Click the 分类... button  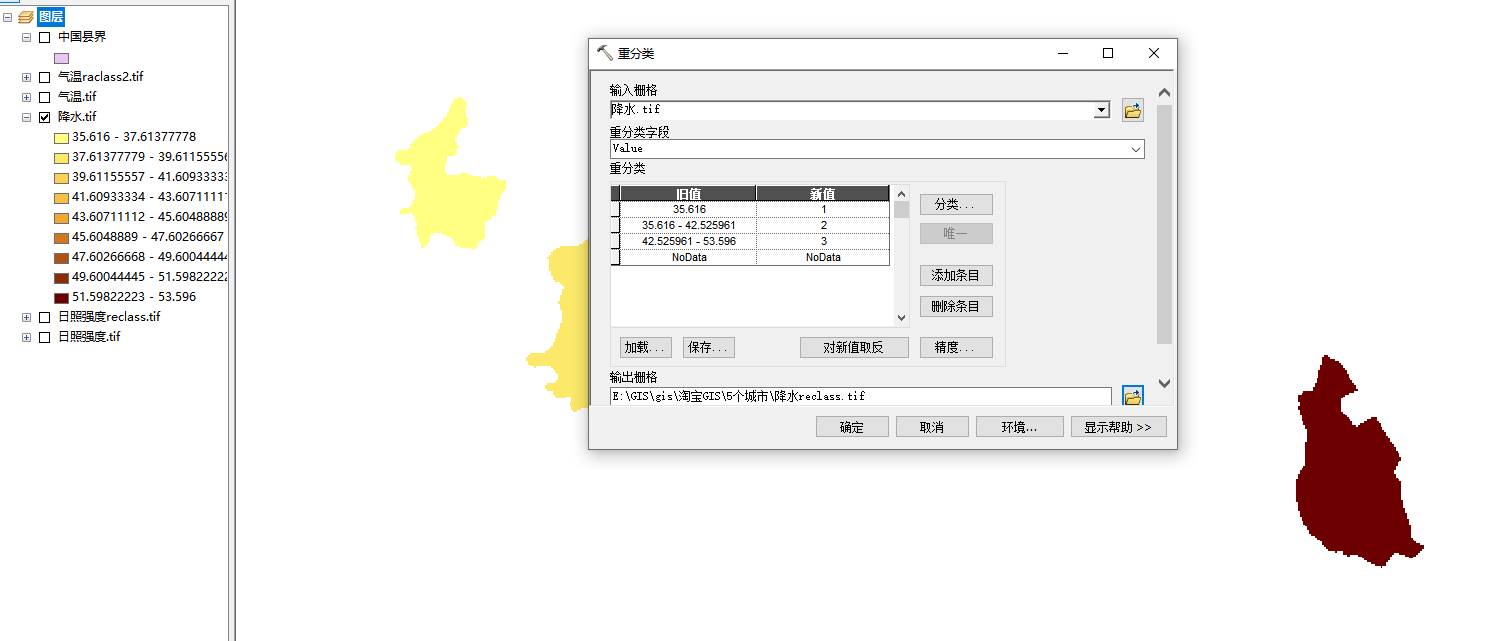(956, 204)
